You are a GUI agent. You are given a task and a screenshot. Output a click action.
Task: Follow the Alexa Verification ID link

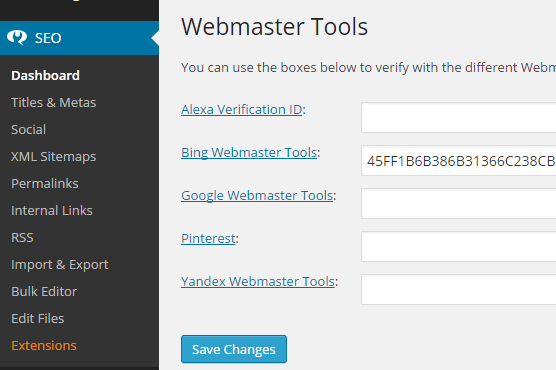tap(242, 110)
